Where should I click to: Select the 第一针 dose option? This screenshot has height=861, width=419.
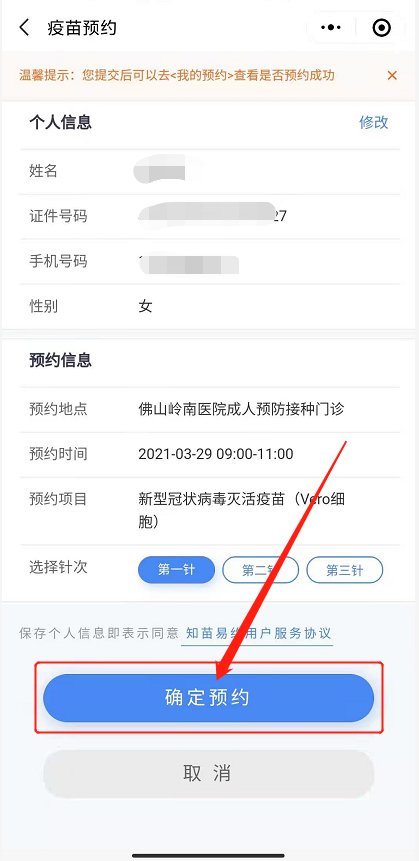176,569
